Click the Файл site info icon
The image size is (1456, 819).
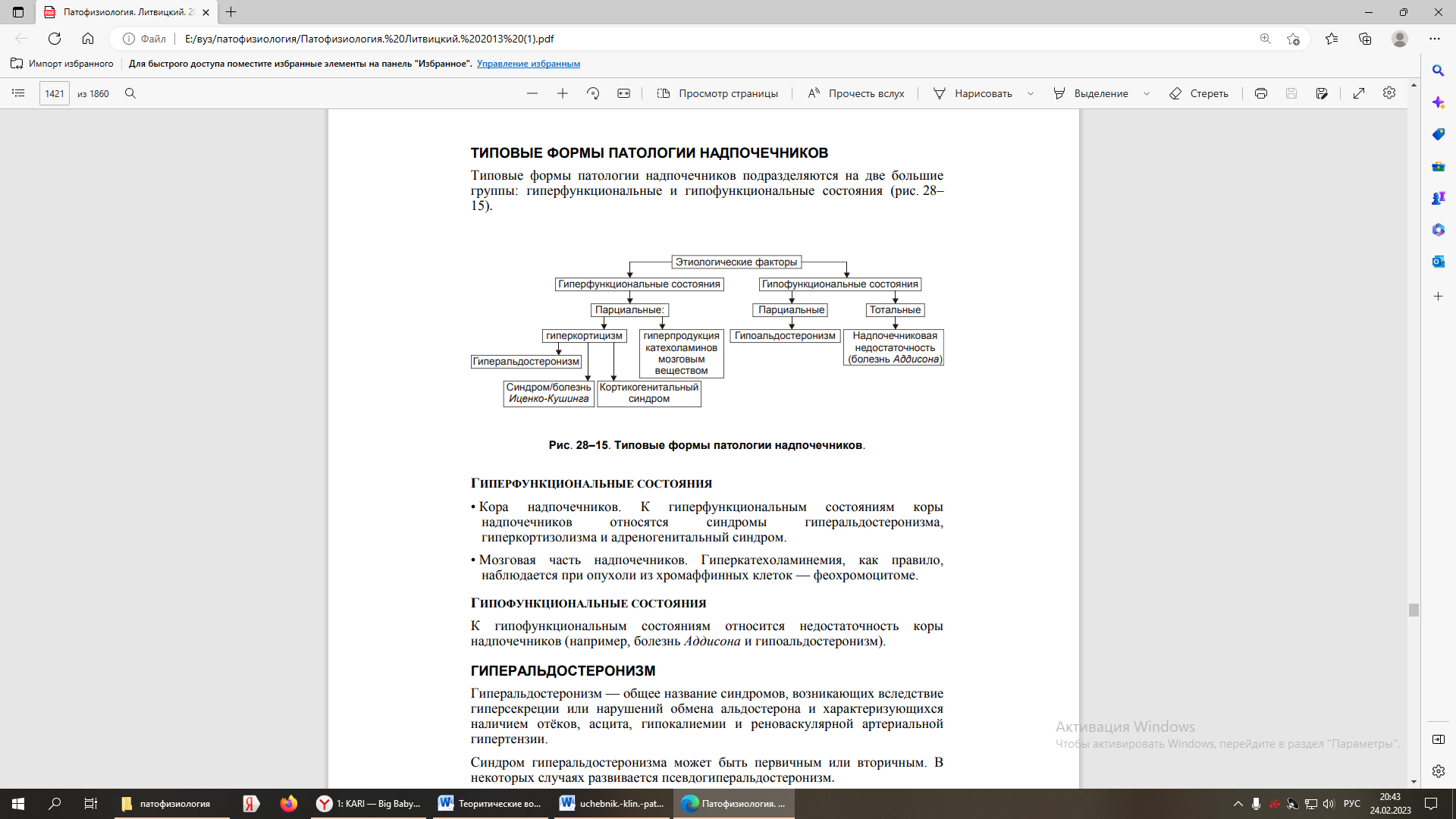click(x=144, y=39)
